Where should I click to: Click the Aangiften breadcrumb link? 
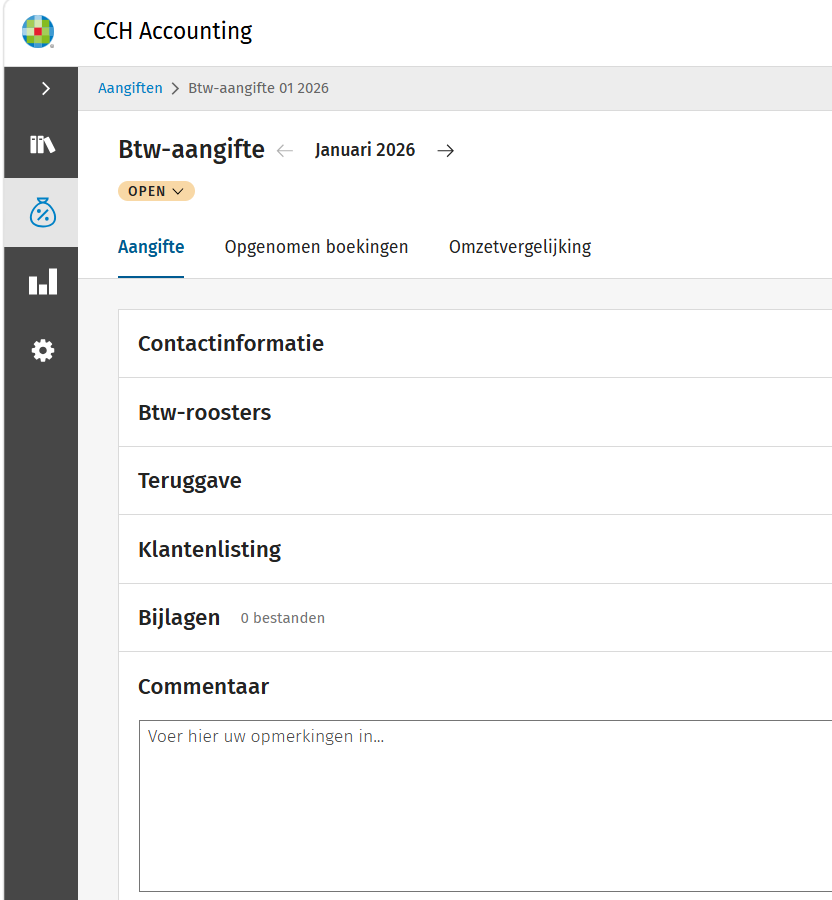130,88
